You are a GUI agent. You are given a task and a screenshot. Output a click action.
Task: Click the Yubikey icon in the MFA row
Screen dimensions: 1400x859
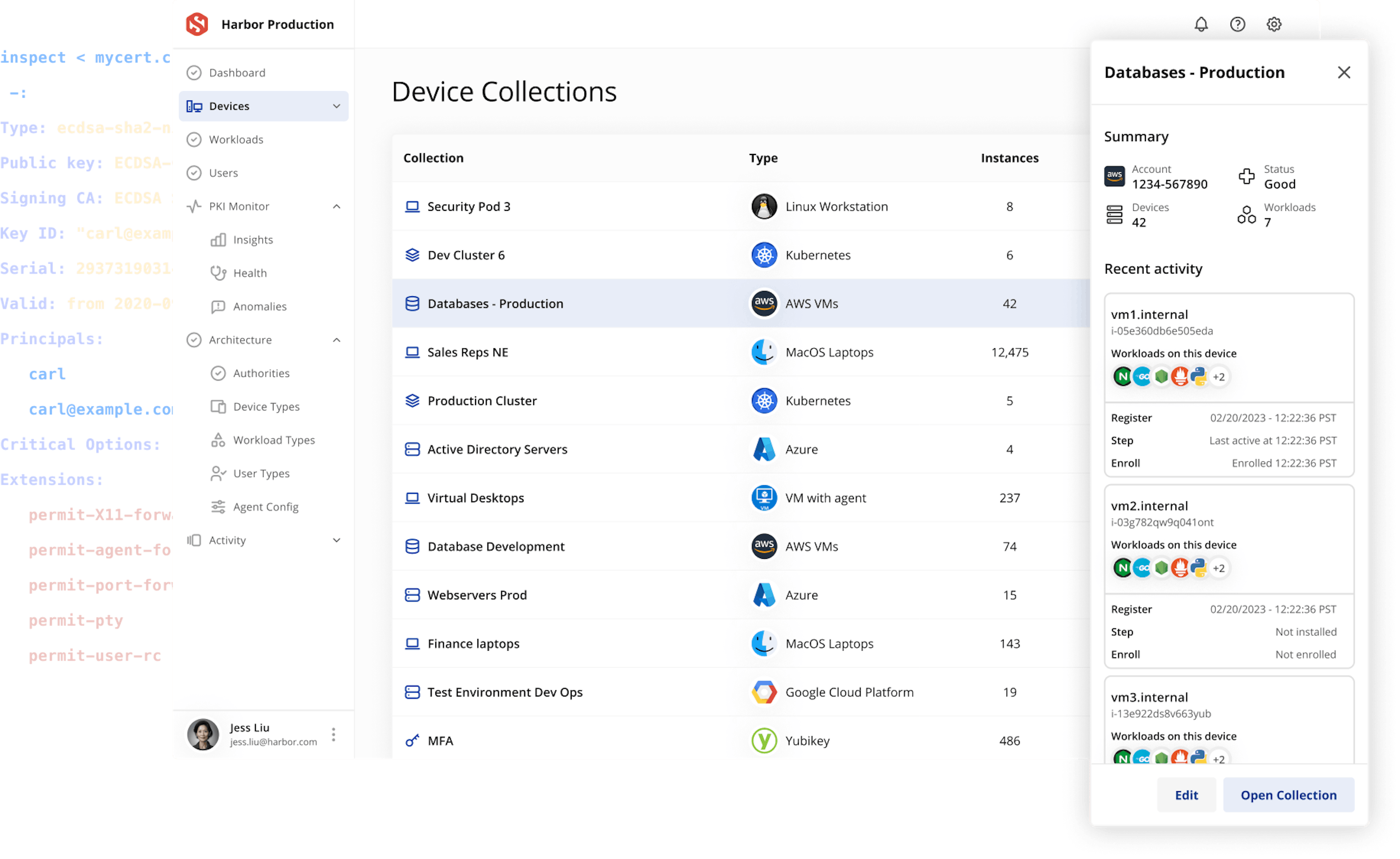coord(764,740)
